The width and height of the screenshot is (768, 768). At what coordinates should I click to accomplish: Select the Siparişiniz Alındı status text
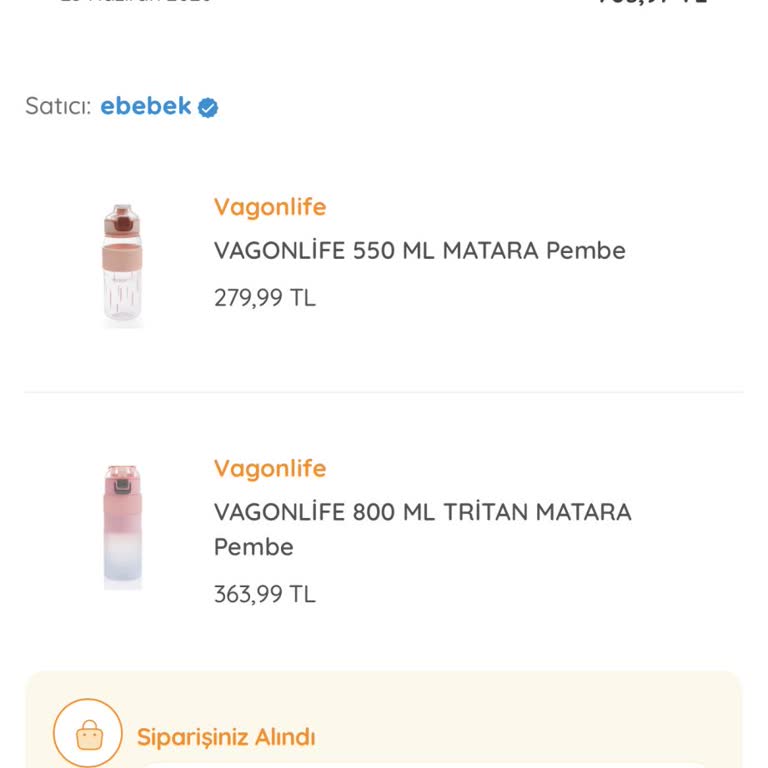(x=226, y=737)
